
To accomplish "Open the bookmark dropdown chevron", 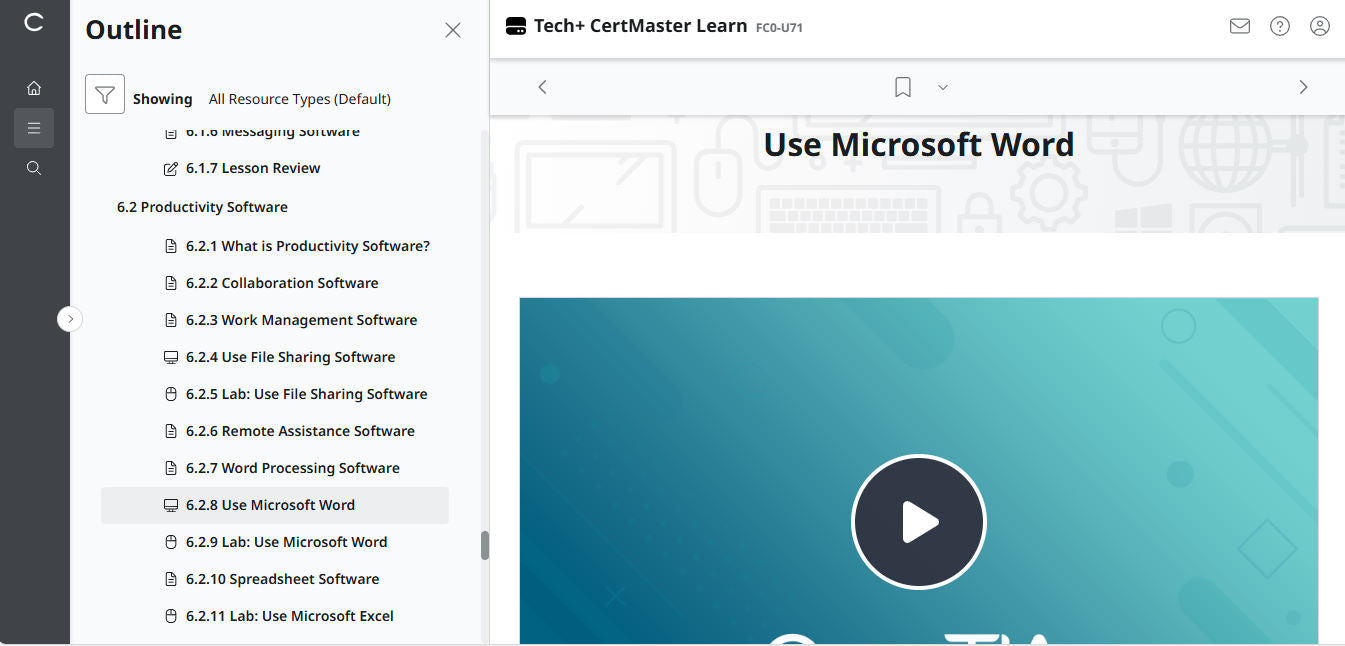I will click(x=942, y=87).
